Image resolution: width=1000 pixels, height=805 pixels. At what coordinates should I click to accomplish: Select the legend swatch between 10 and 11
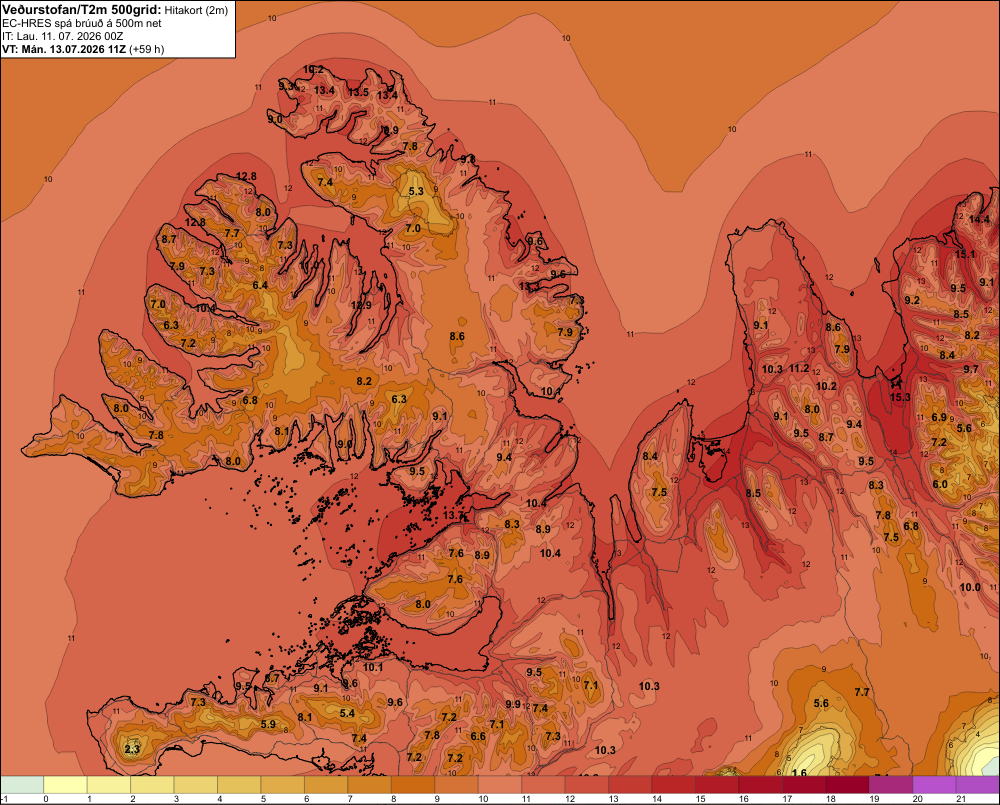499,785
